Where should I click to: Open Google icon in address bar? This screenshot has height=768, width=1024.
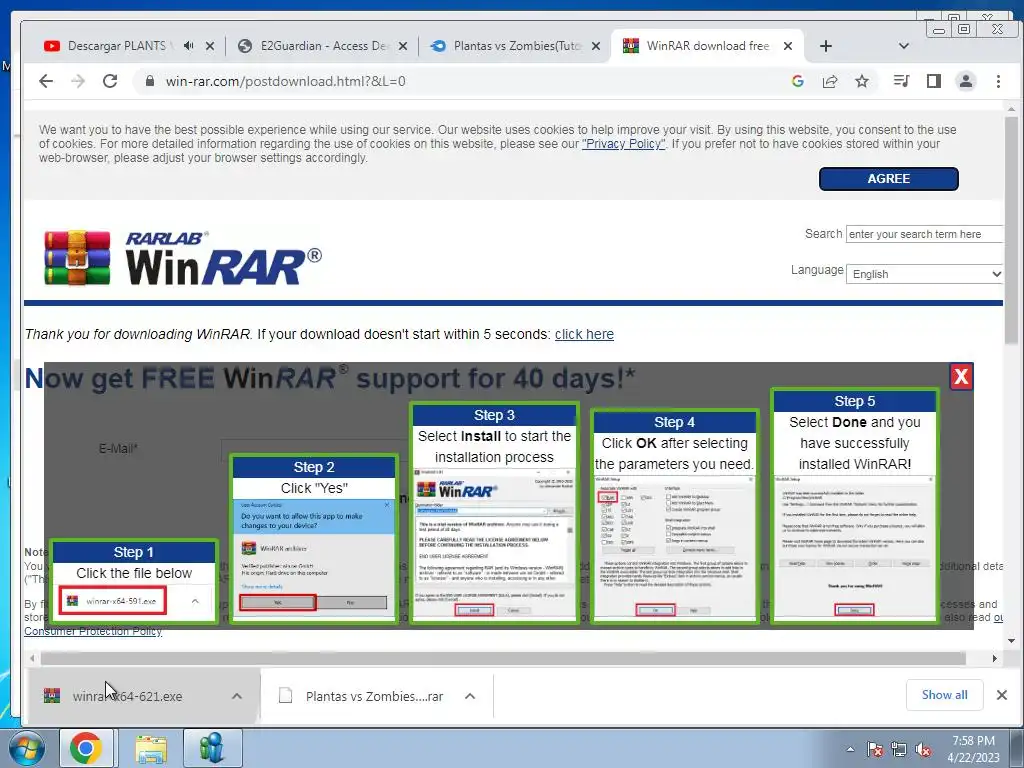(x=797, y=81)
